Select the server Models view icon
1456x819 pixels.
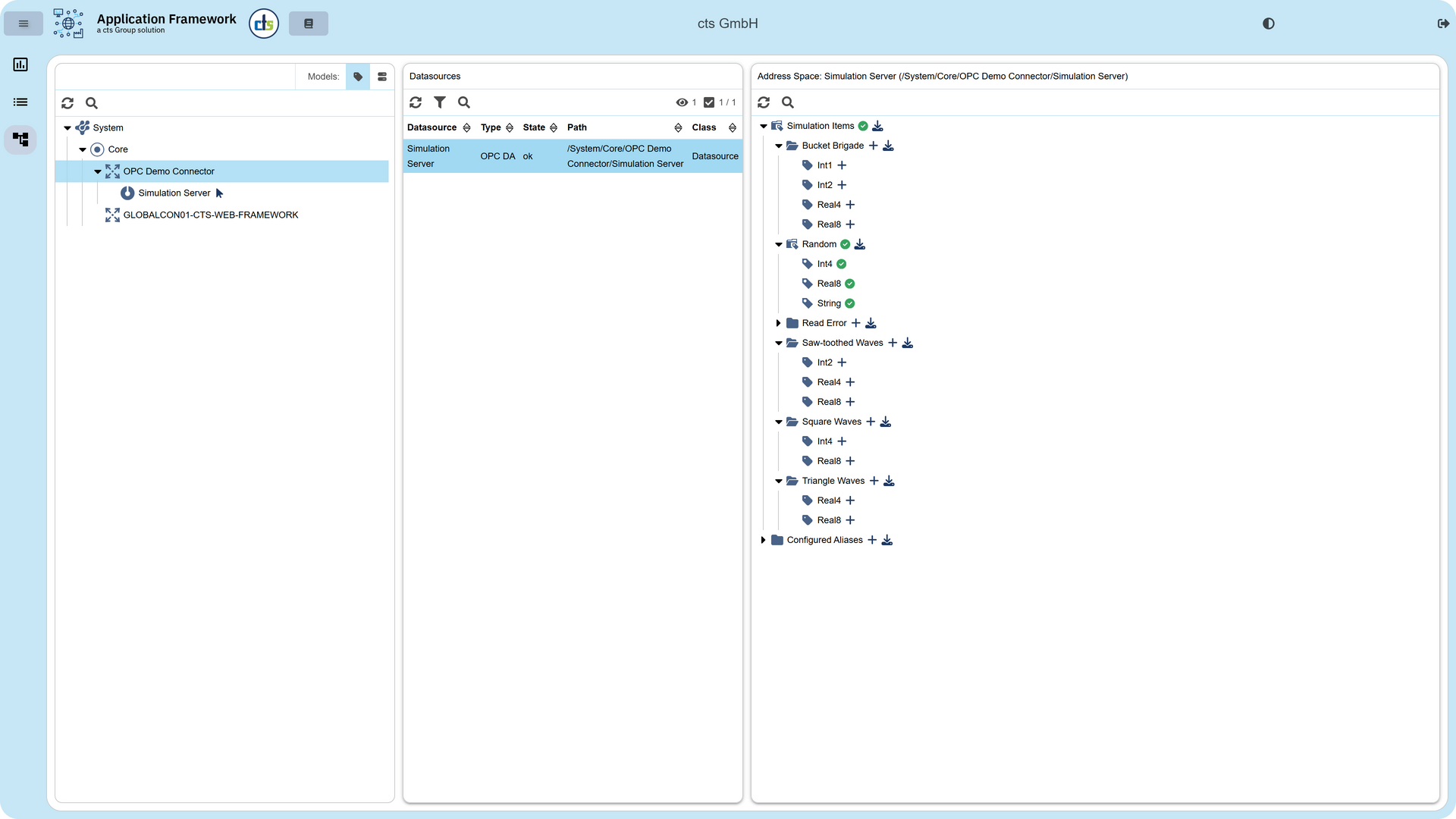click(x=382, y=77)
